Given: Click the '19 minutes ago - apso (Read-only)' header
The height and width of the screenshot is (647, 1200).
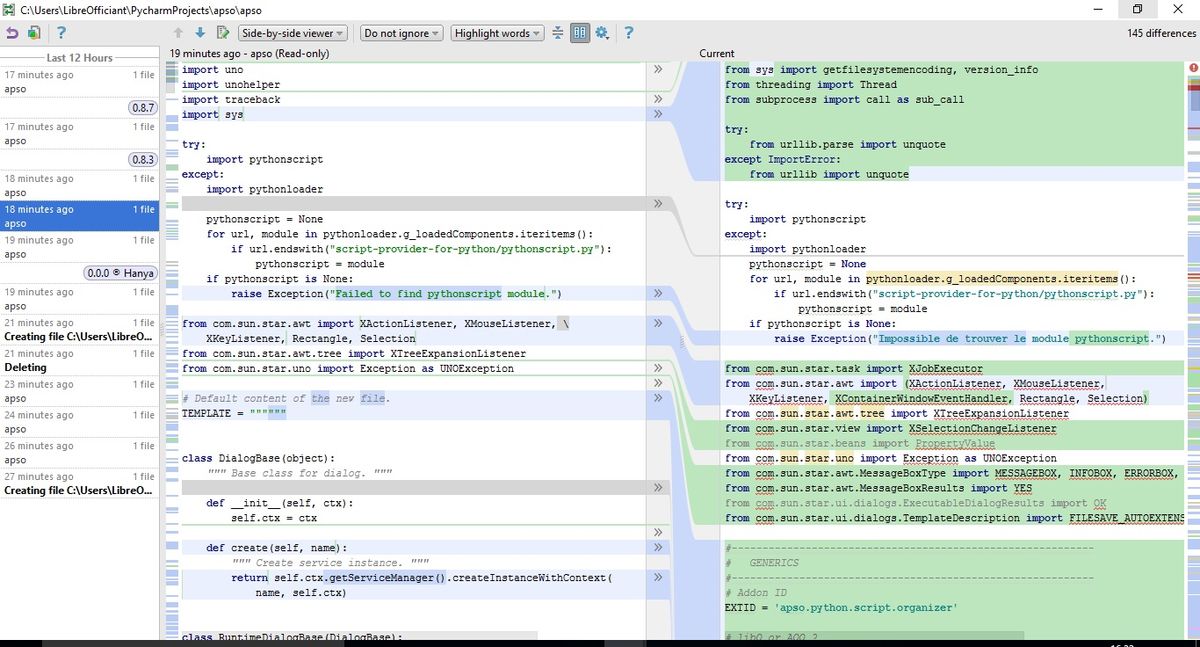Looking at the screenshot, I should 249,54.
